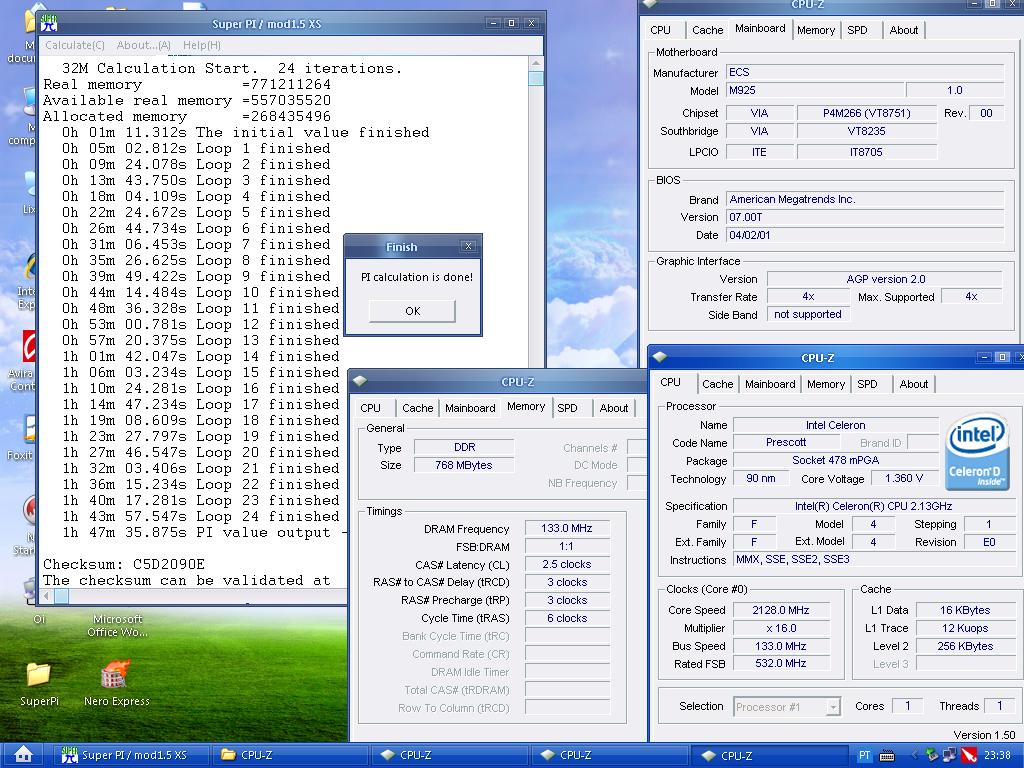Switch to the CPU-Z folder taskbar button
Image resolution: width=1024 pixels, height=768 pixels.
291,755
